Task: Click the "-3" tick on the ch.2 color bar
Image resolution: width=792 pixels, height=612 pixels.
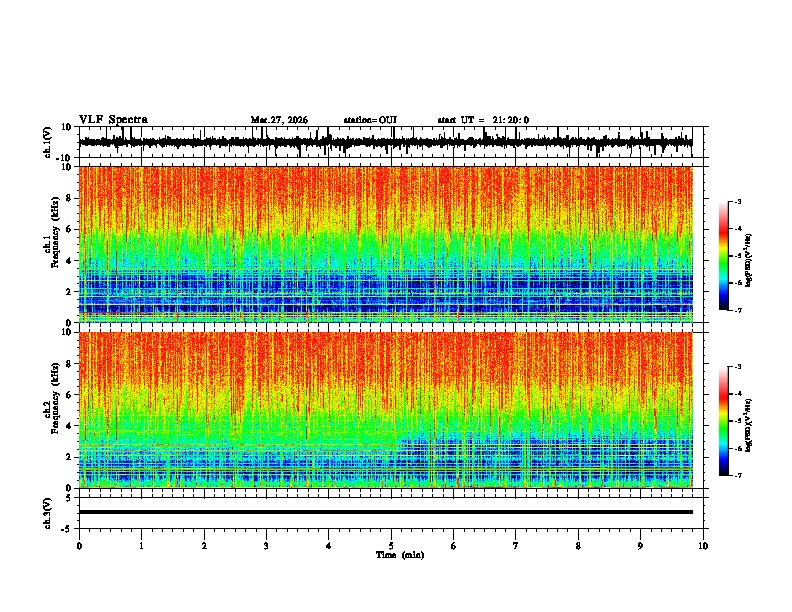Action: [x=738, y=367]
